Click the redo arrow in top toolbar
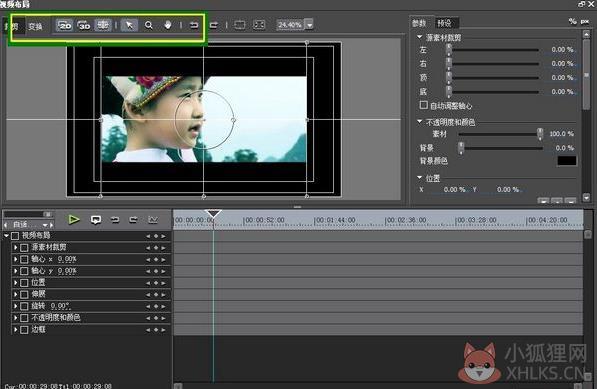Screen dimensions: 597x389 [x=214, y=26]
